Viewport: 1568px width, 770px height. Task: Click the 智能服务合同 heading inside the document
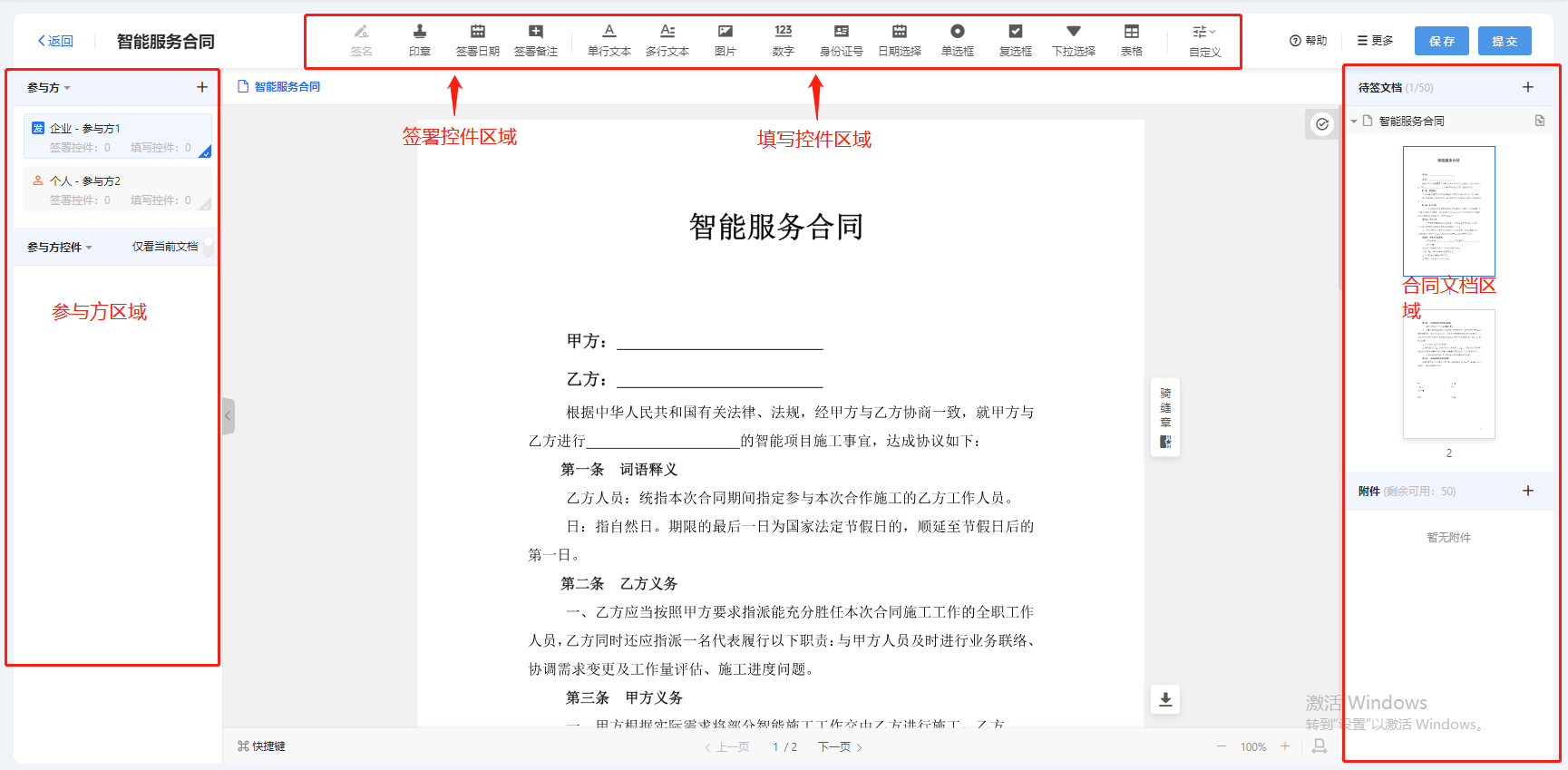[x=776, y=227]
